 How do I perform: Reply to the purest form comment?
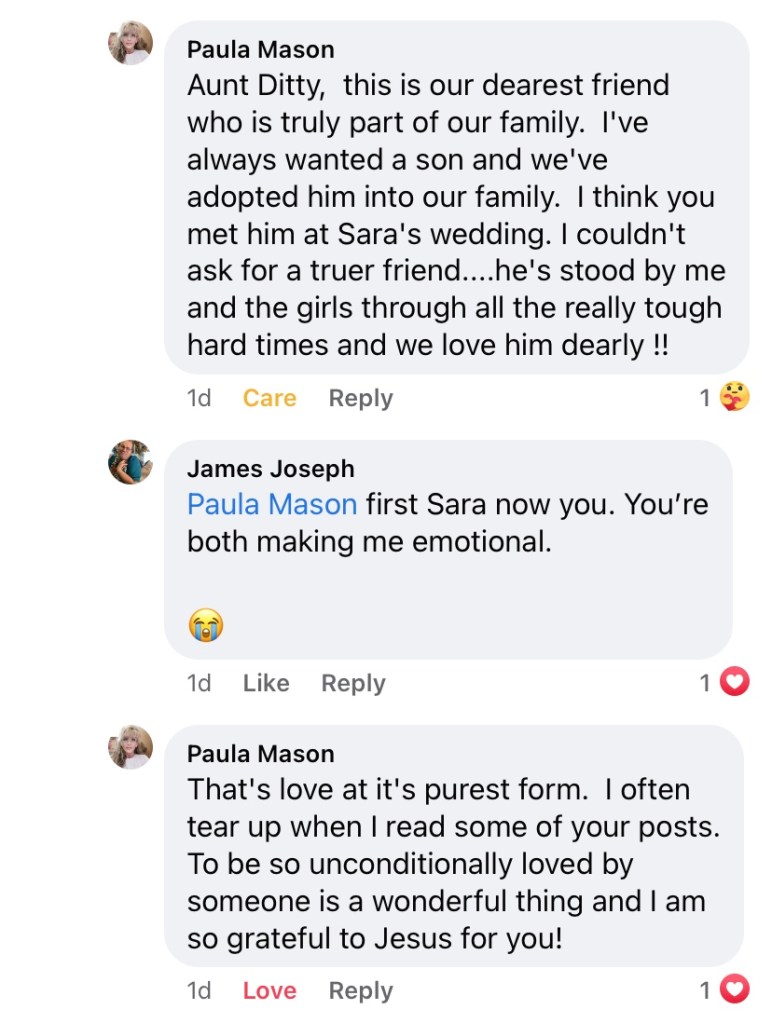tap(361, 991)
